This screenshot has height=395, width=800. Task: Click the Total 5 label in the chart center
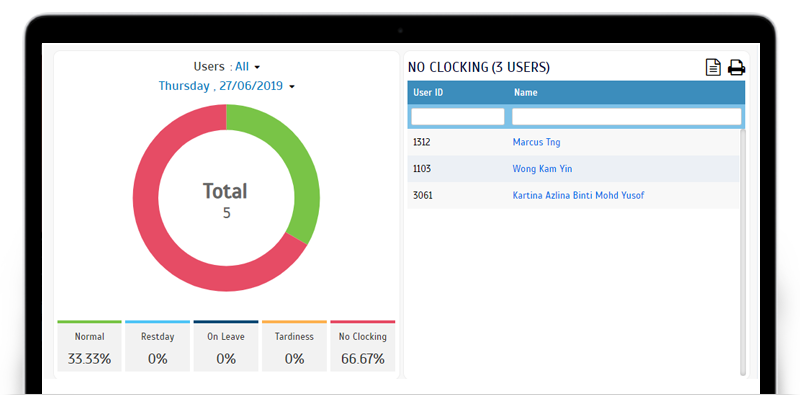coord(226,200)
